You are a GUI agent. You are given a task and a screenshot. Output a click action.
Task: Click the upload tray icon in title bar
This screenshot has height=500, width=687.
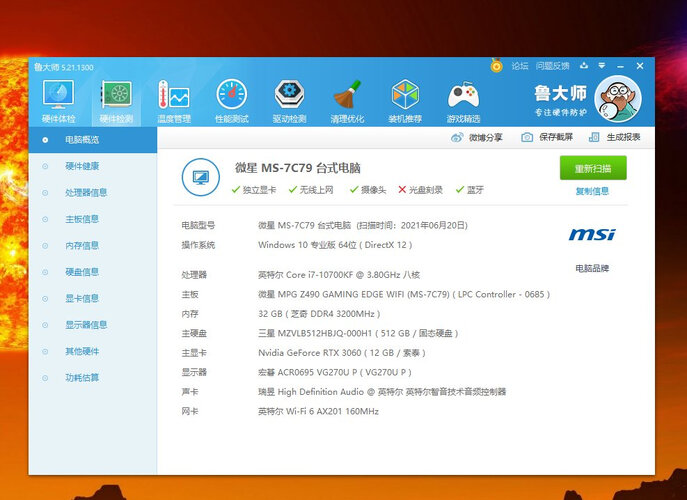[x=584, y=66]
